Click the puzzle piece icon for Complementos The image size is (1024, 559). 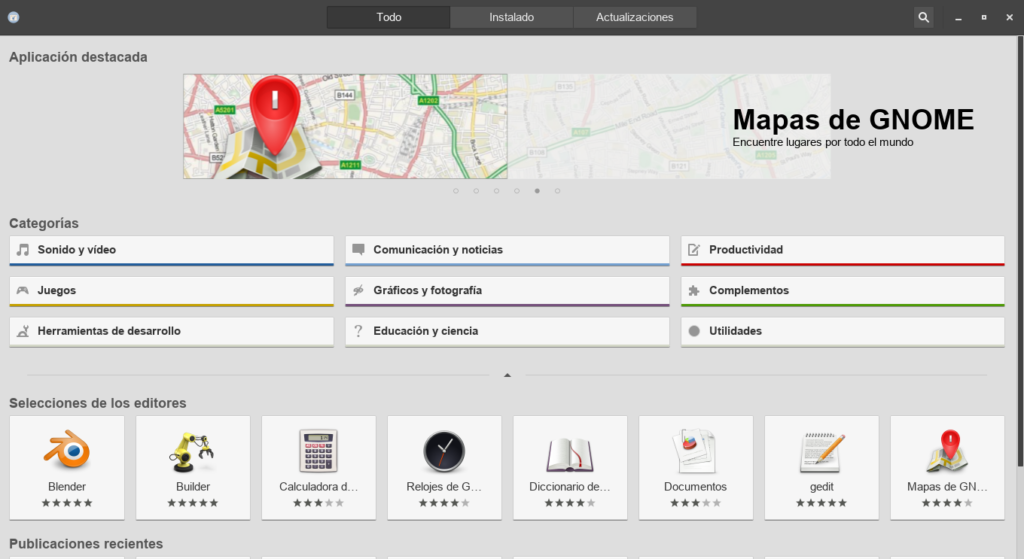pyautogui.click(x=694, y=290)
